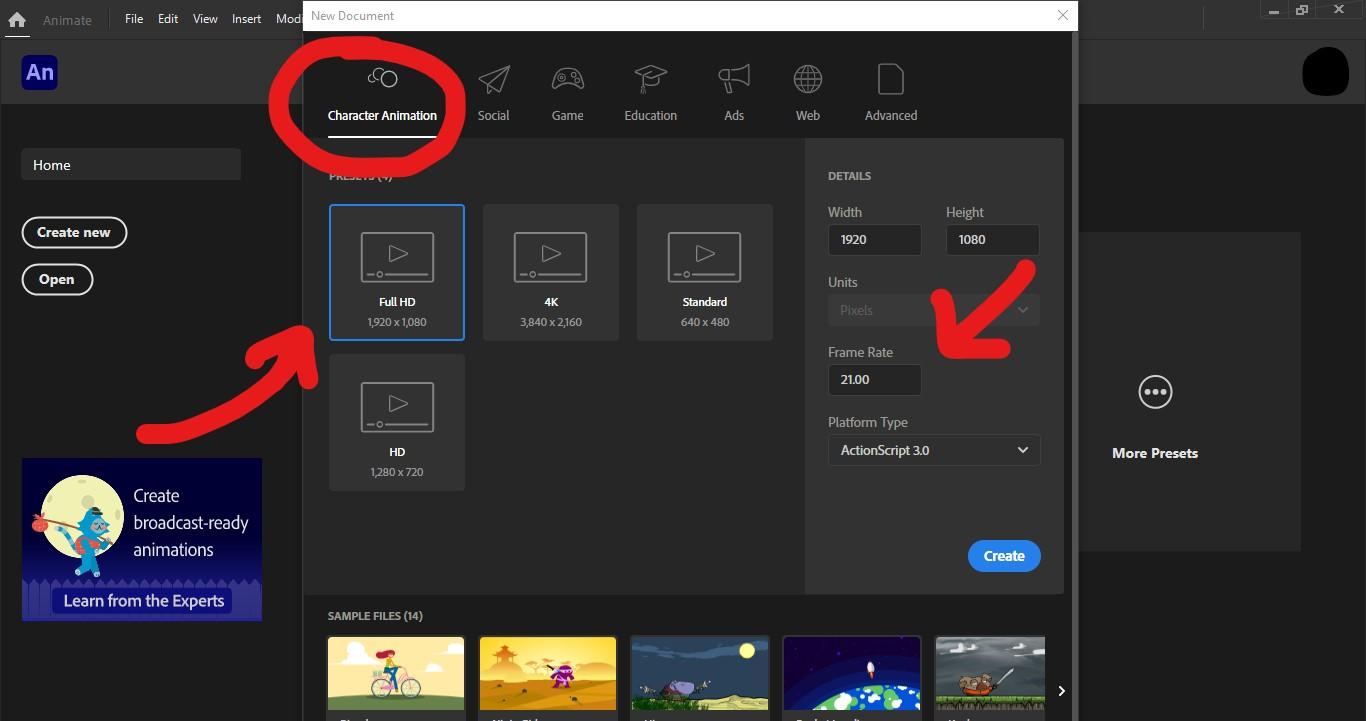Switch to the Social presets tab

tap(493, 95)
